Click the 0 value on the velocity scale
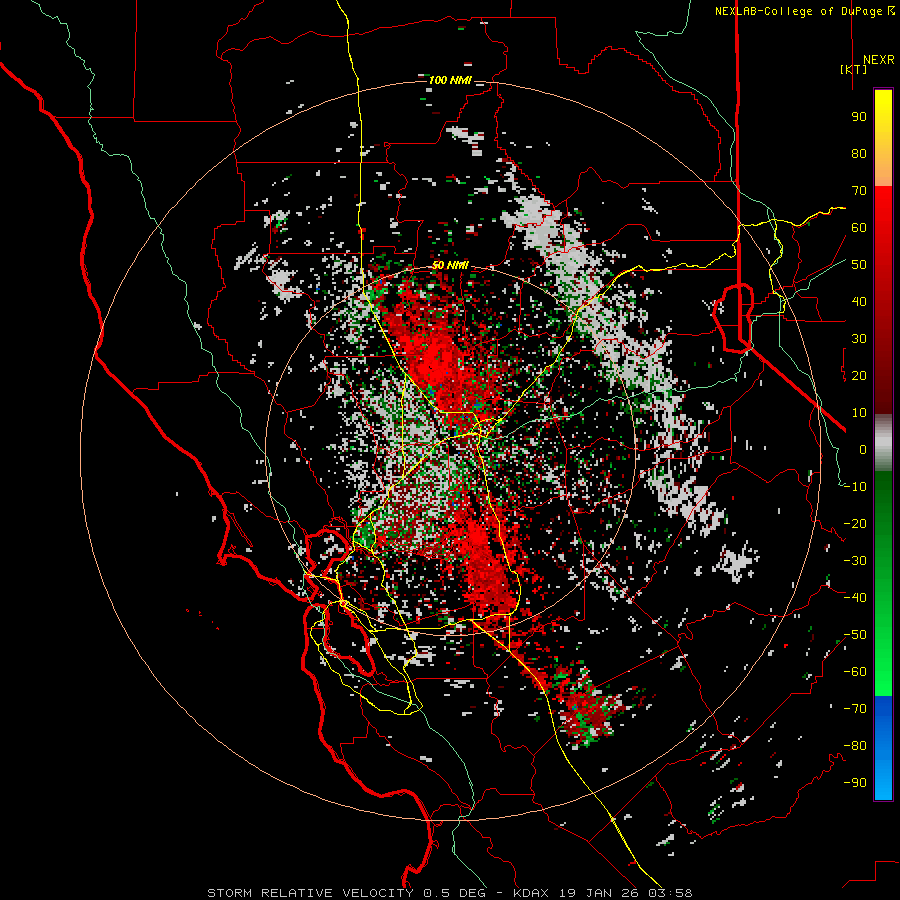This screenshot has height=900, width=900. [863, 450]
